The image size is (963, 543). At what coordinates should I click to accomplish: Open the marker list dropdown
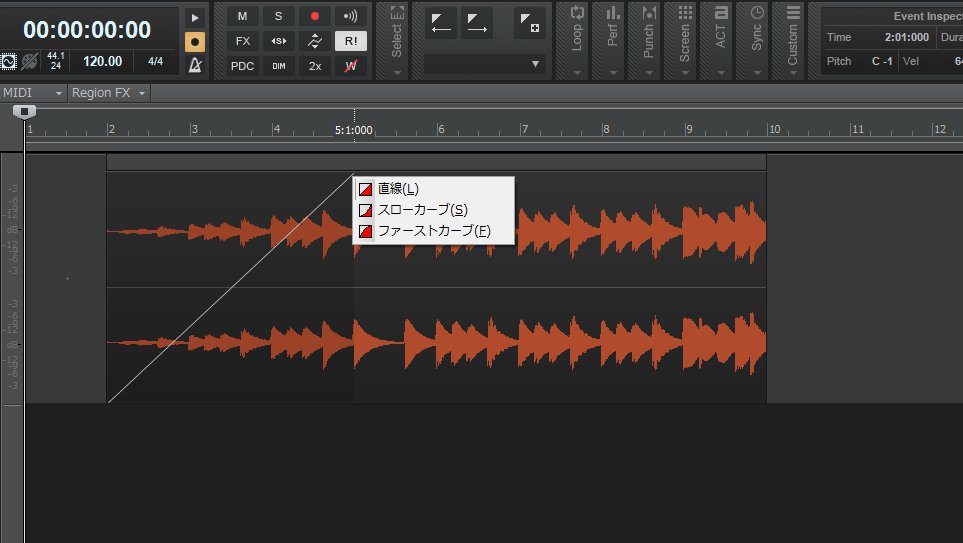[485, 64]
